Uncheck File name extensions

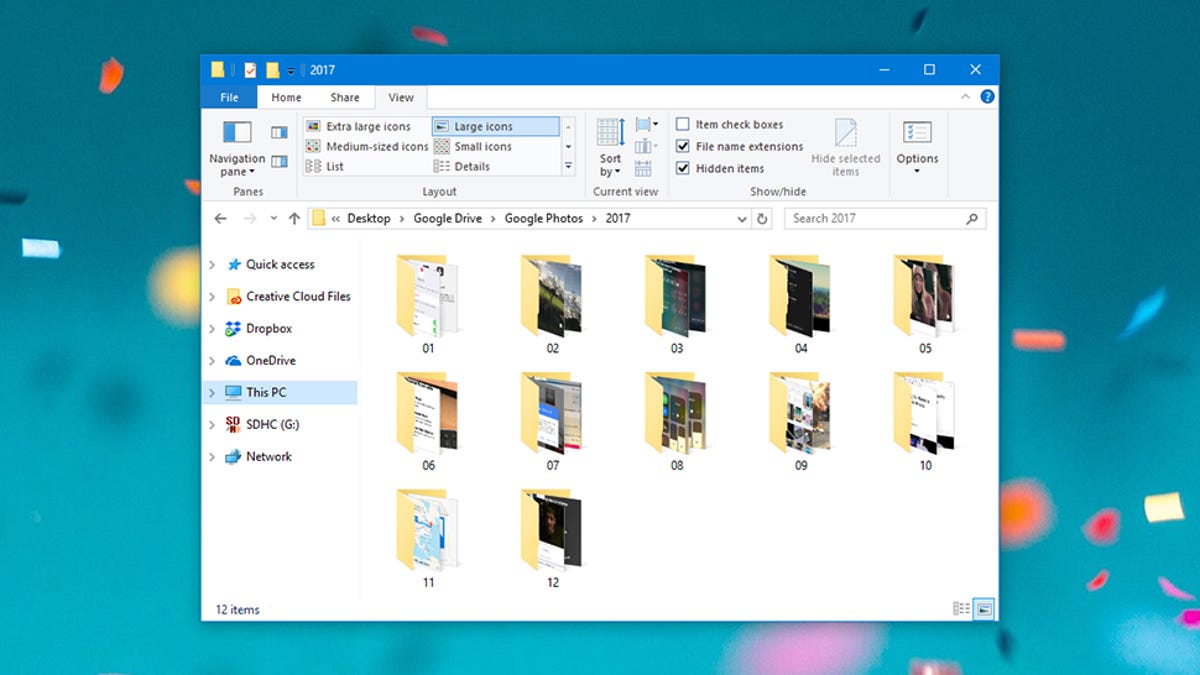point(683,147)
